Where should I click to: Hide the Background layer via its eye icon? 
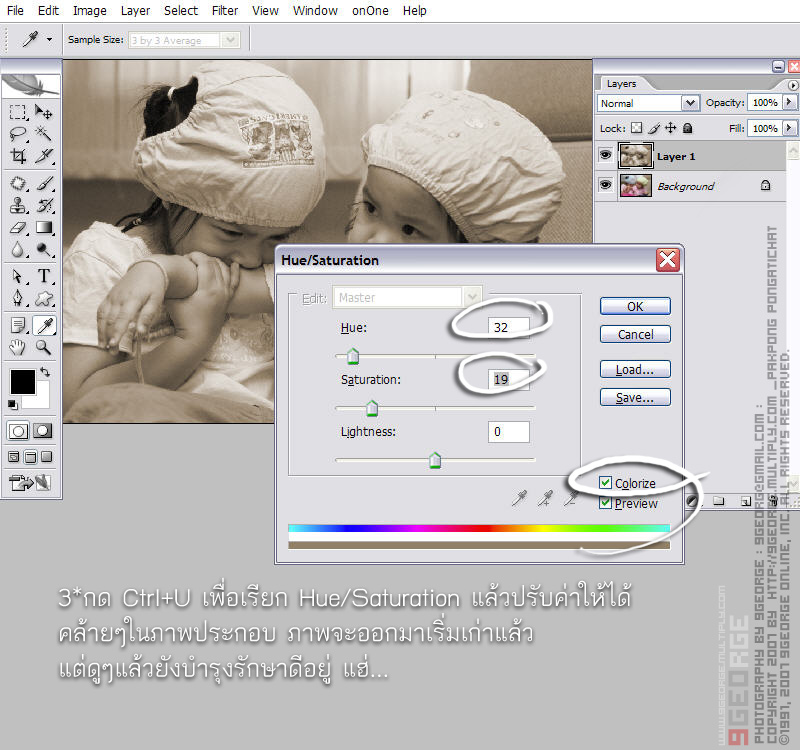coord(606,184)
